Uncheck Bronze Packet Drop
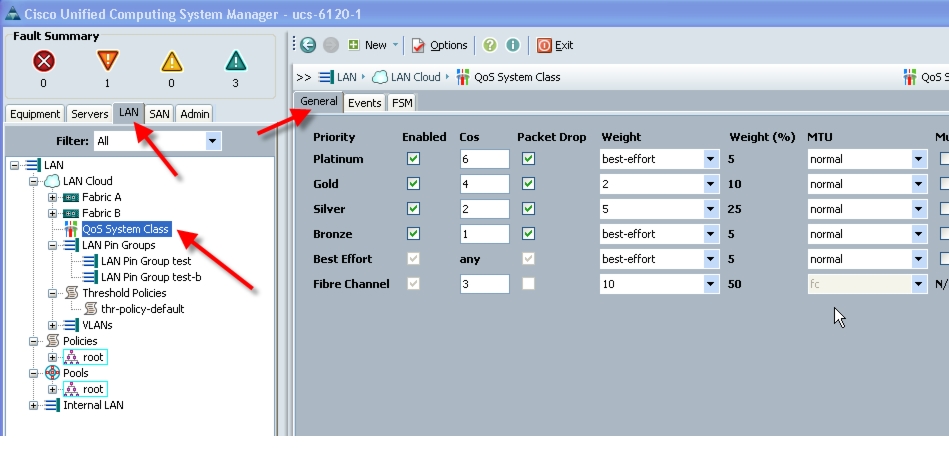Image resolution: width=949 pixels, height=458 pixels. click(528, 234)
